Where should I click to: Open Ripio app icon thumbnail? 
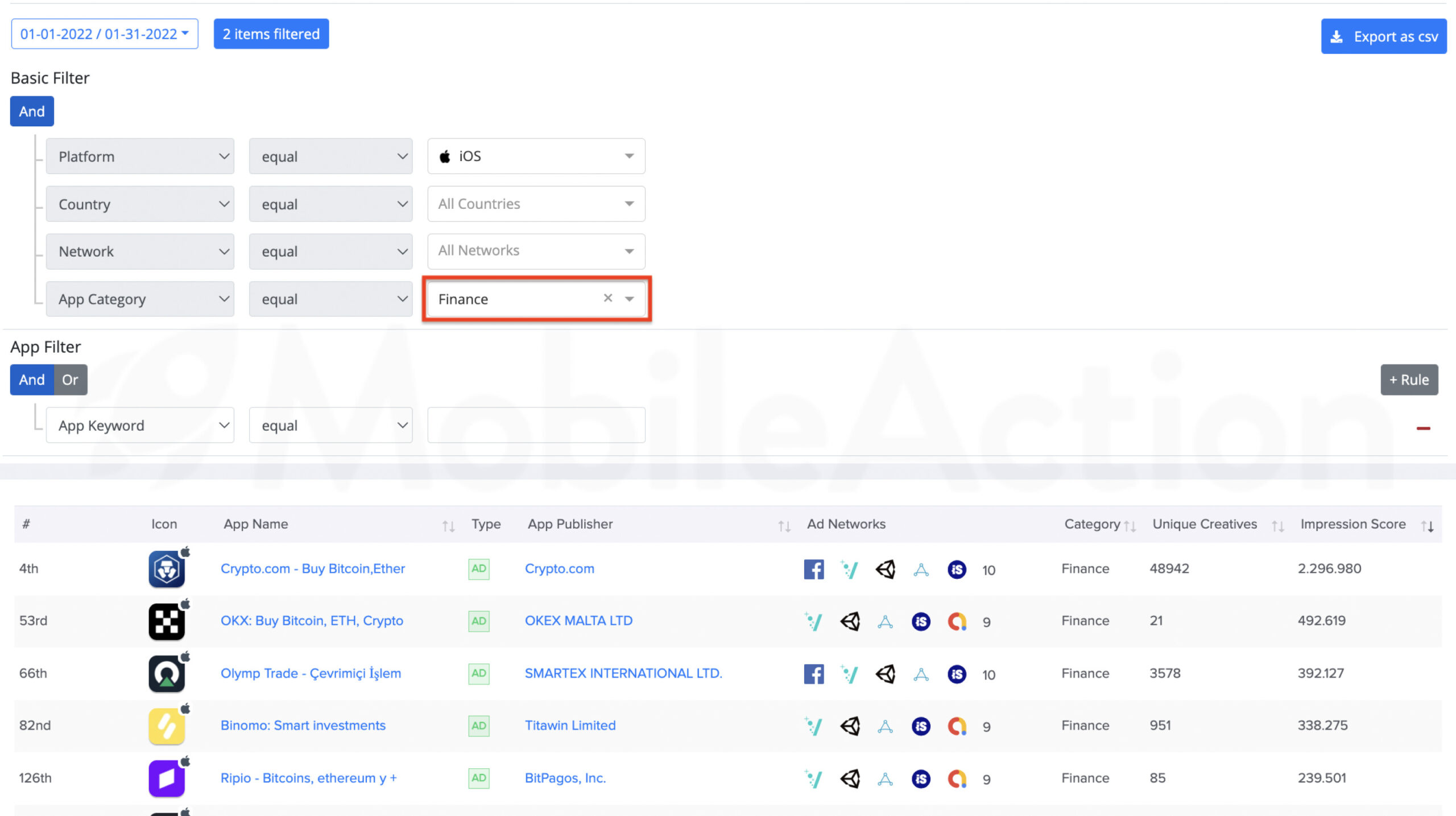pos(167,778)
